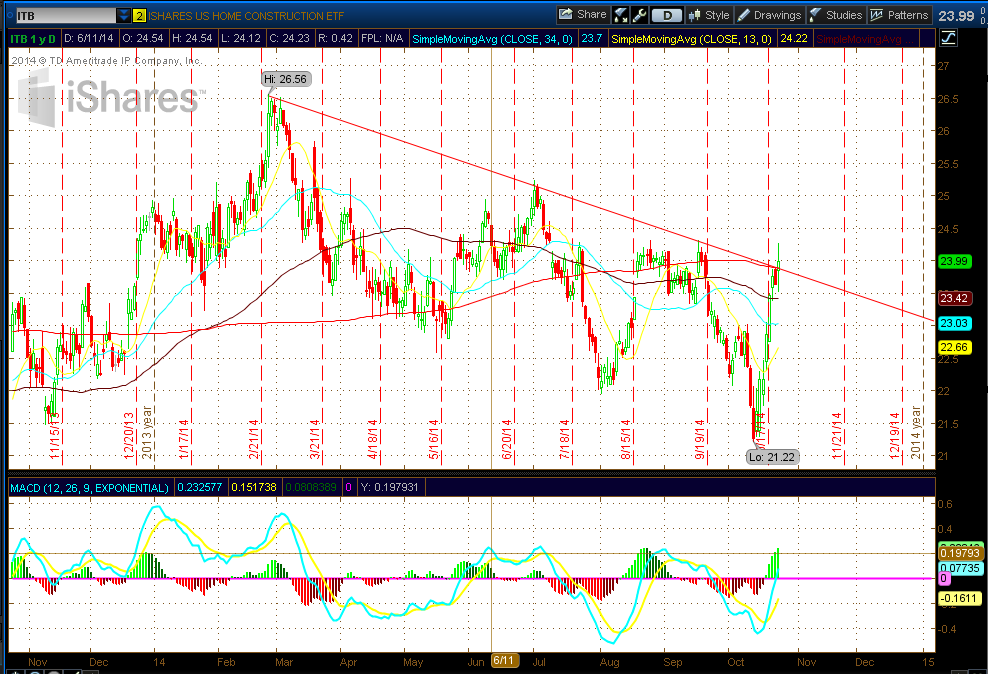Click the O: 24.54 open price readout

coord(142,38)
